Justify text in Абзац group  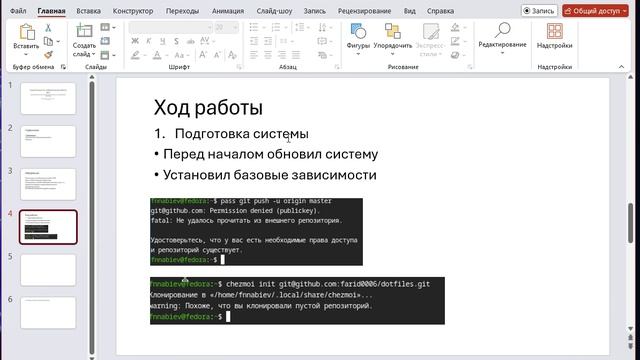pos(296,55)
